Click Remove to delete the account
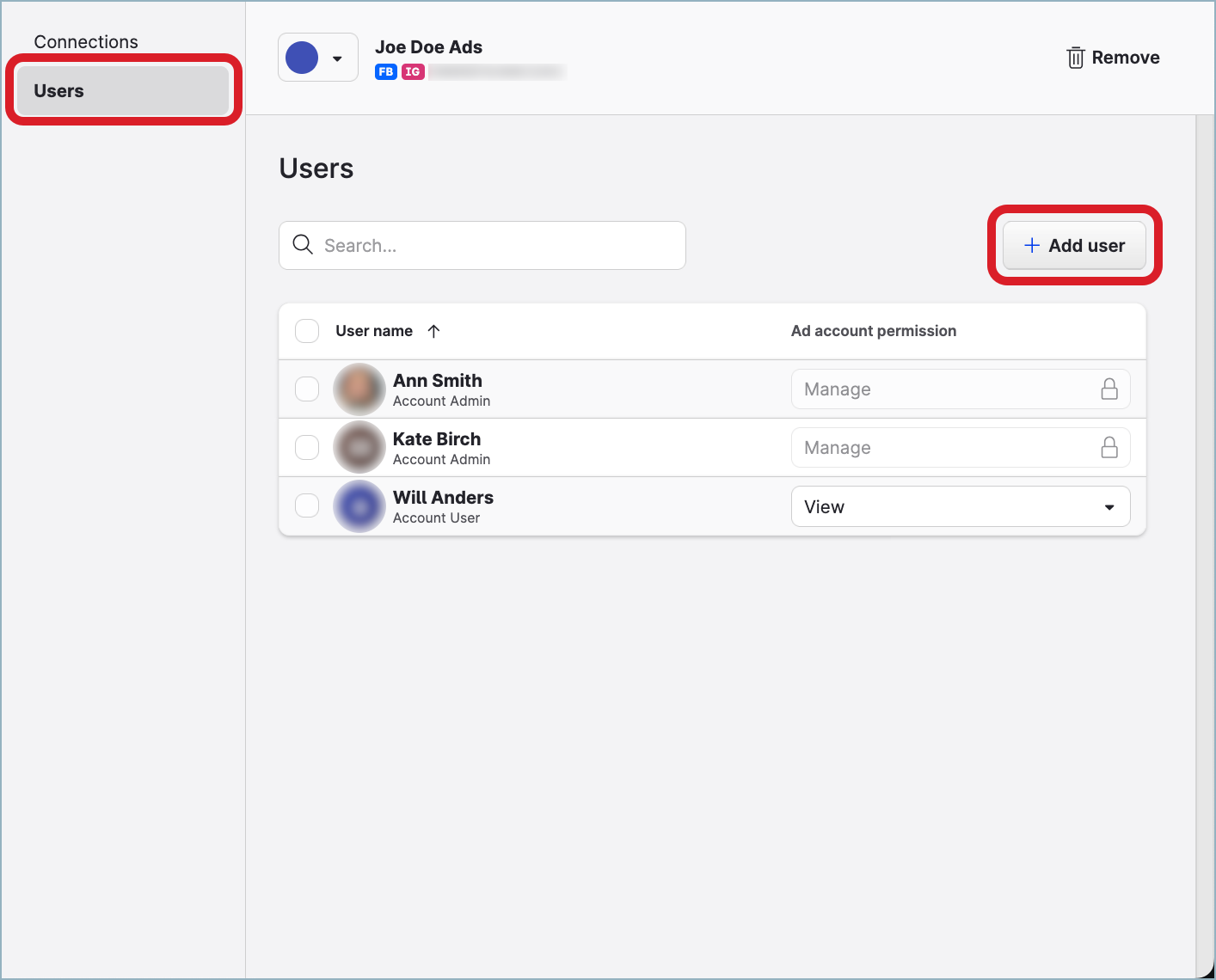 pos(1127,58)
